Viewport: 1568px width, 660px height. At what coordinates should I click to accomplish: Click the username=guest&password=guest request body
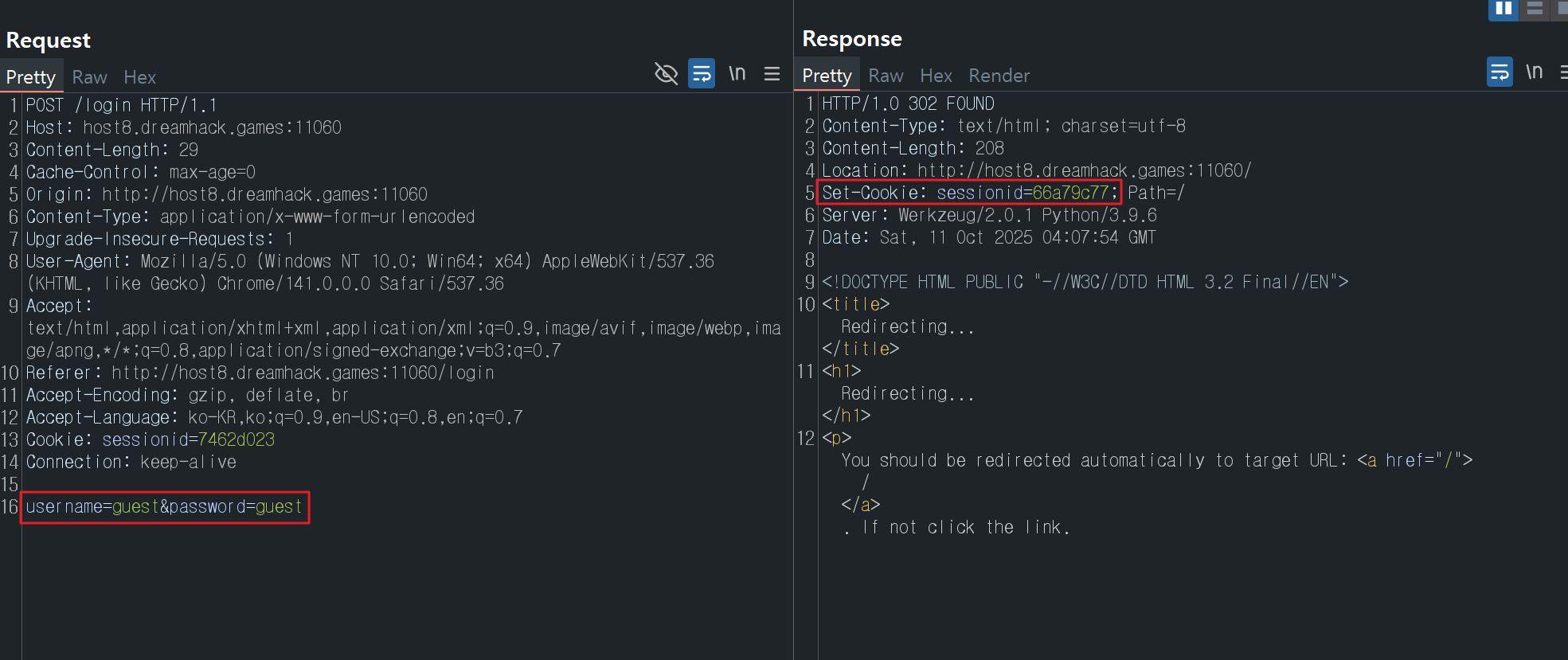[164, 507]
